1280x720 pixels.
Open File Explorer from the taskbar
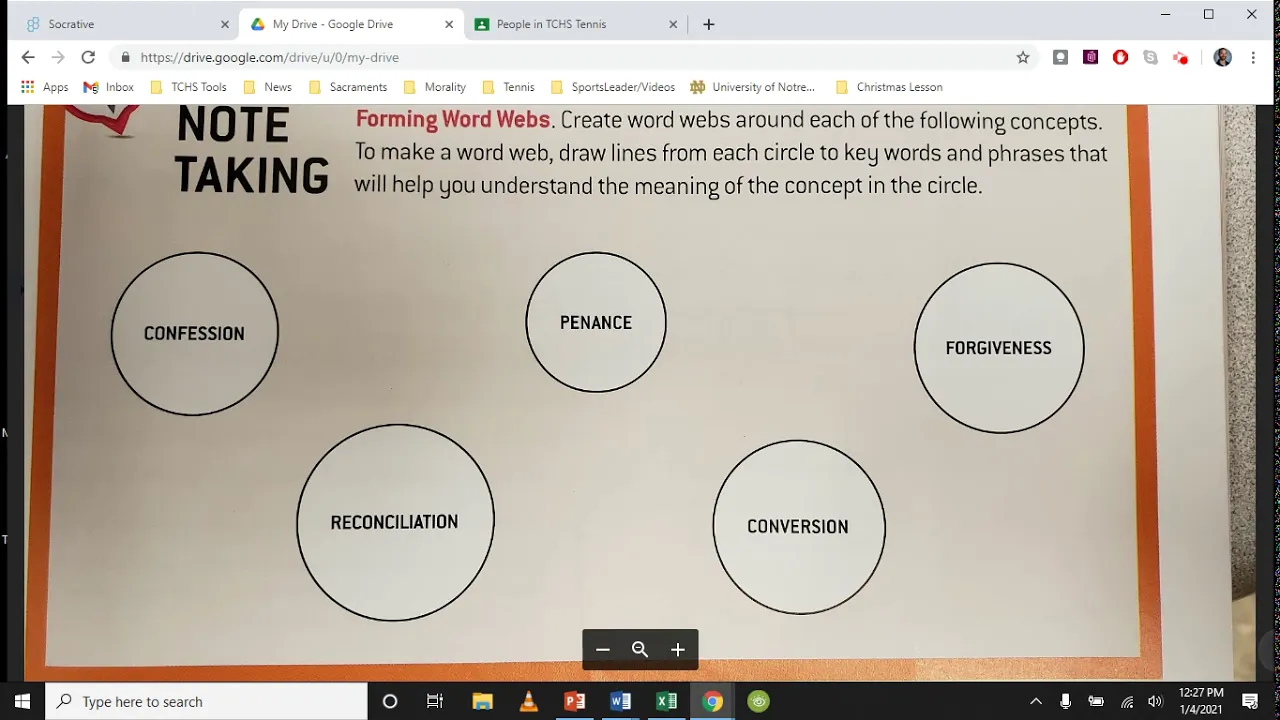click(482, 701)
